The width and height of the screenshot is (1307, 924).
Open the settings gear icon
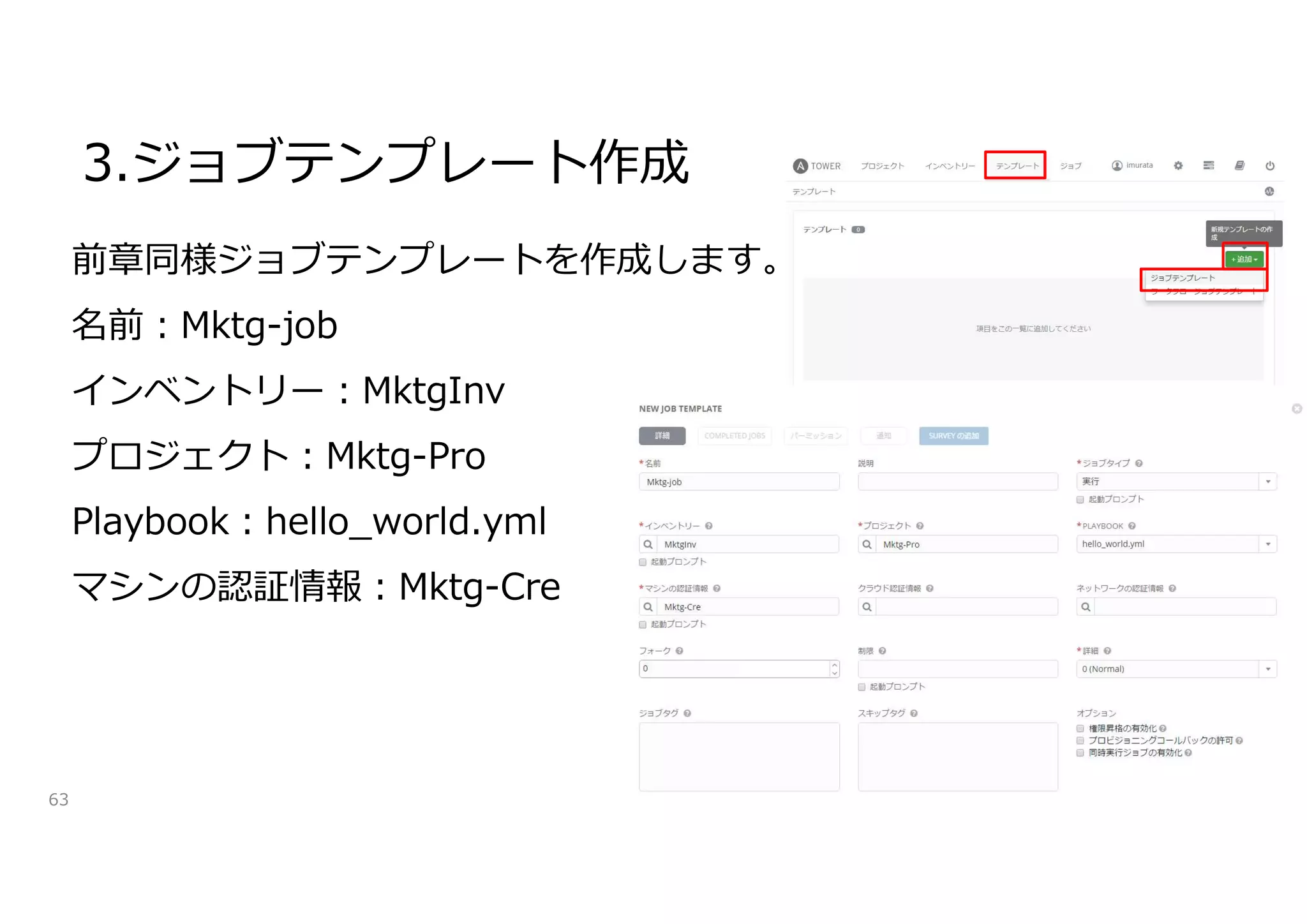coord(1178,165)
